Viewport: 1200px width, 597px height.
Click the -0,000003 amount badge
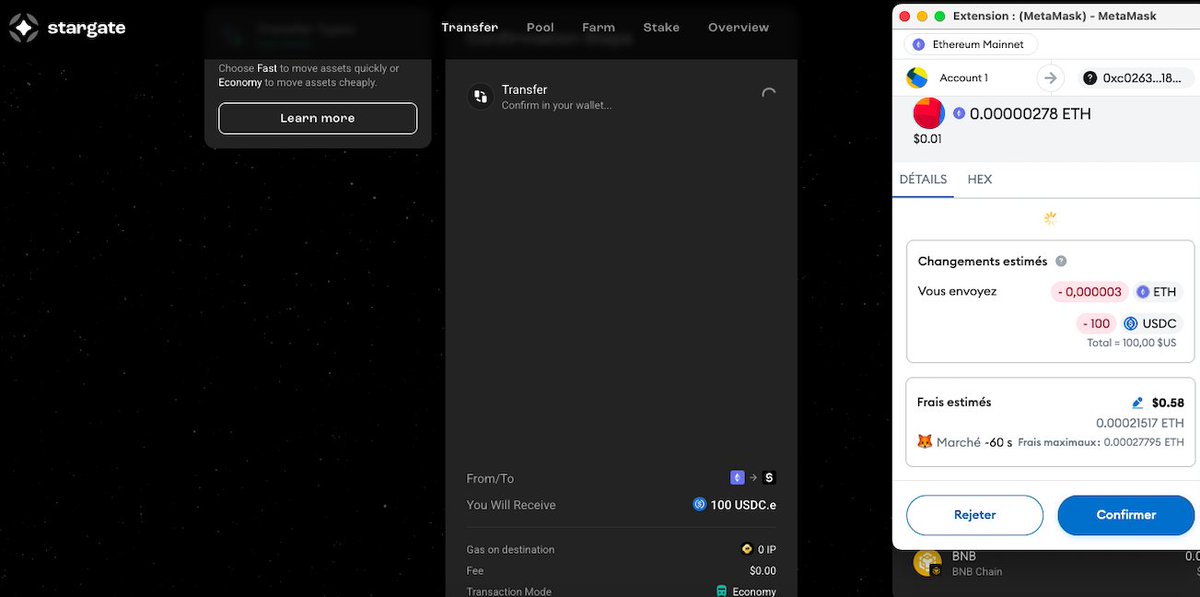pyautogui.click(x=1090, y=292)
